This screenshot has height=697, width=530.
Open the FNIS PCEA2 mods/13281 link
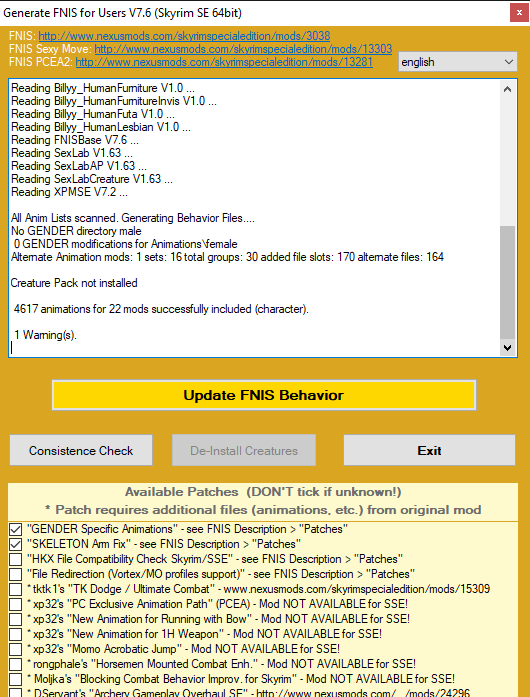point(224,62)
